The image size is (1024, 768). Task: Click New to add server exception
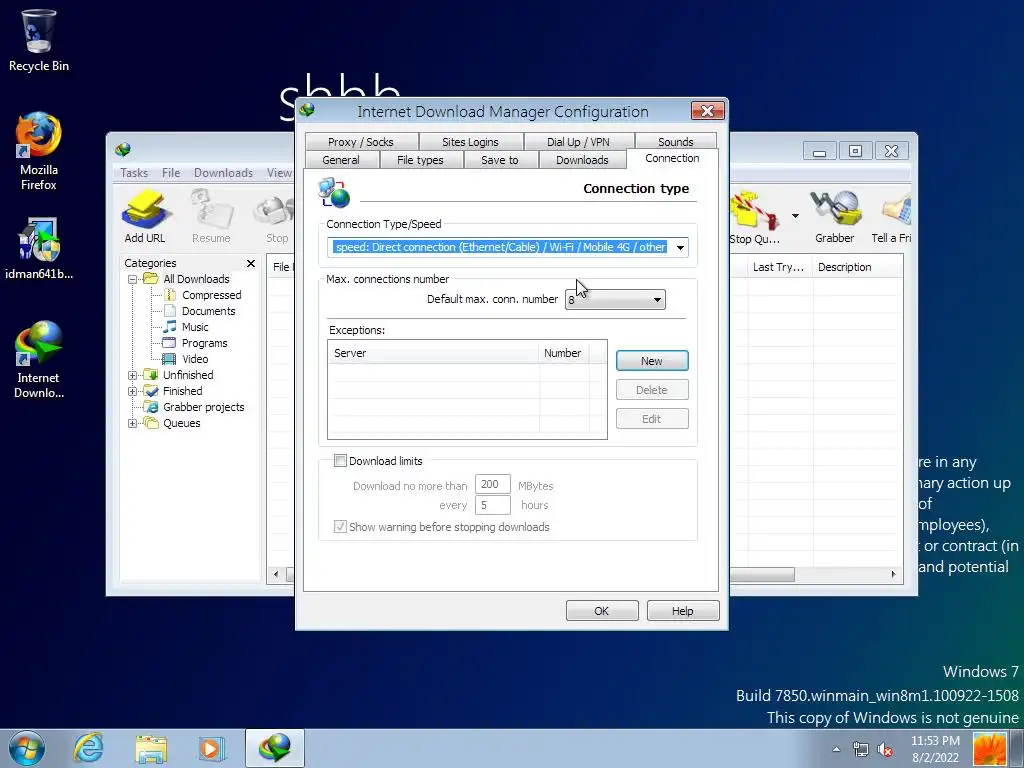pyautogui.click(x=652, y=361)
